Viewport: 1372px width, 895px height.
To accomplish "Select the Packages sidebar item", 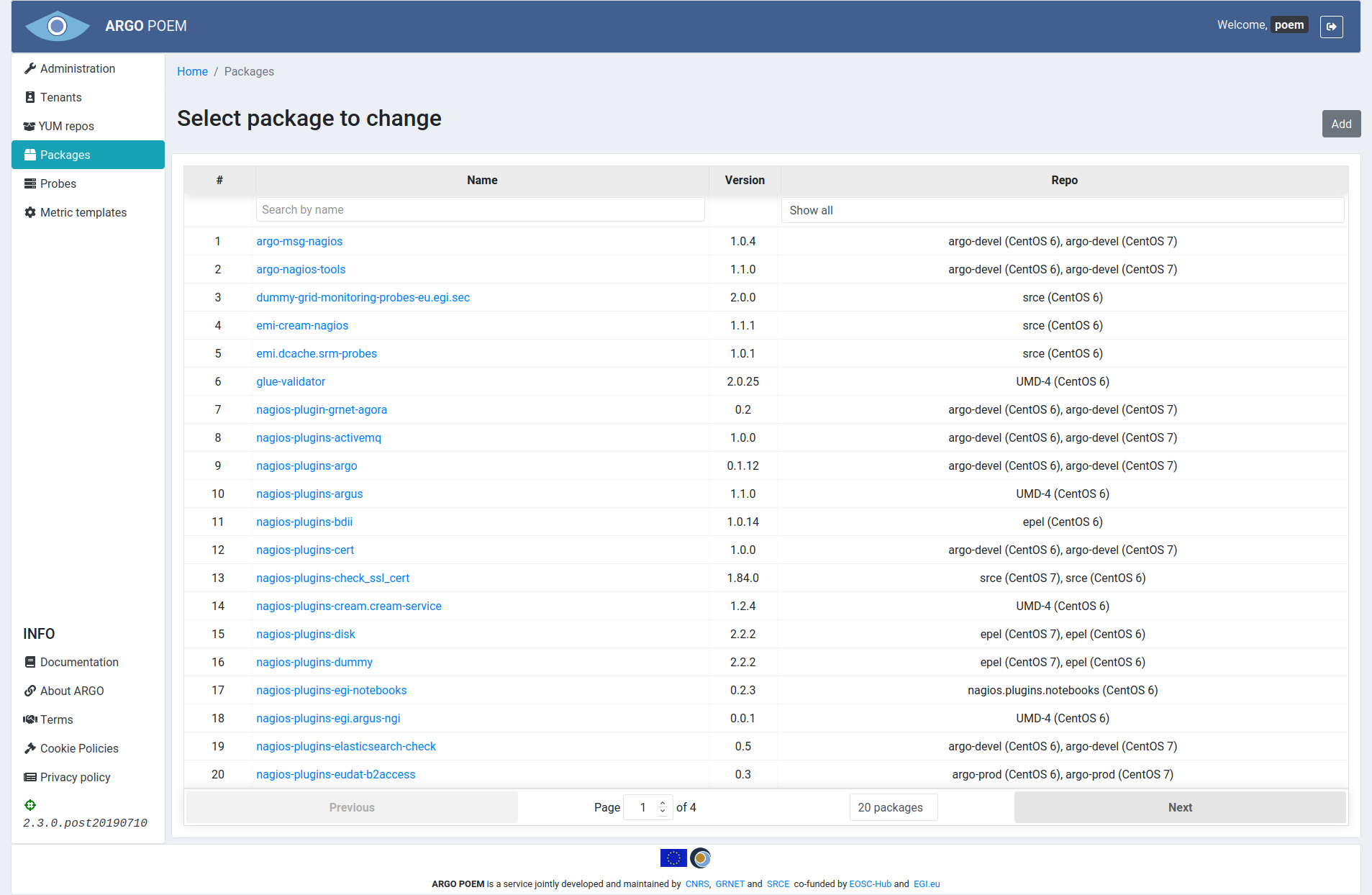I will pyautogui.click(x=88, y=155).
